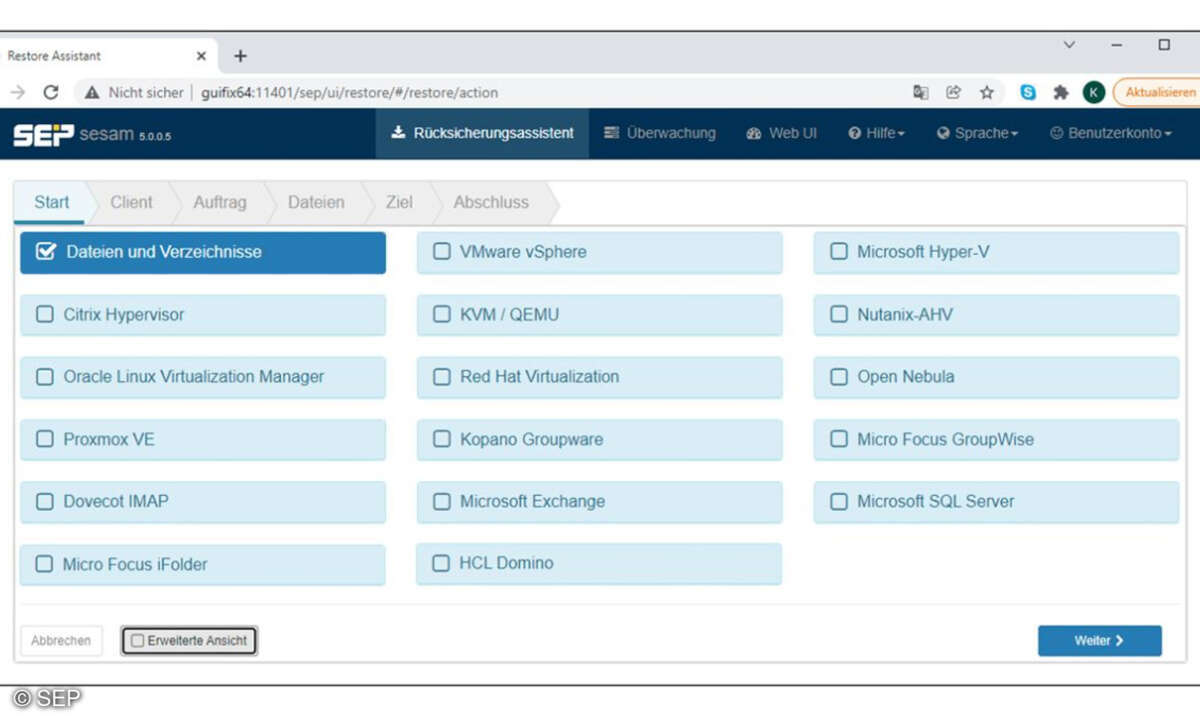
Task: Select the VMware vSphere option
Action: (x=599, y=253)
